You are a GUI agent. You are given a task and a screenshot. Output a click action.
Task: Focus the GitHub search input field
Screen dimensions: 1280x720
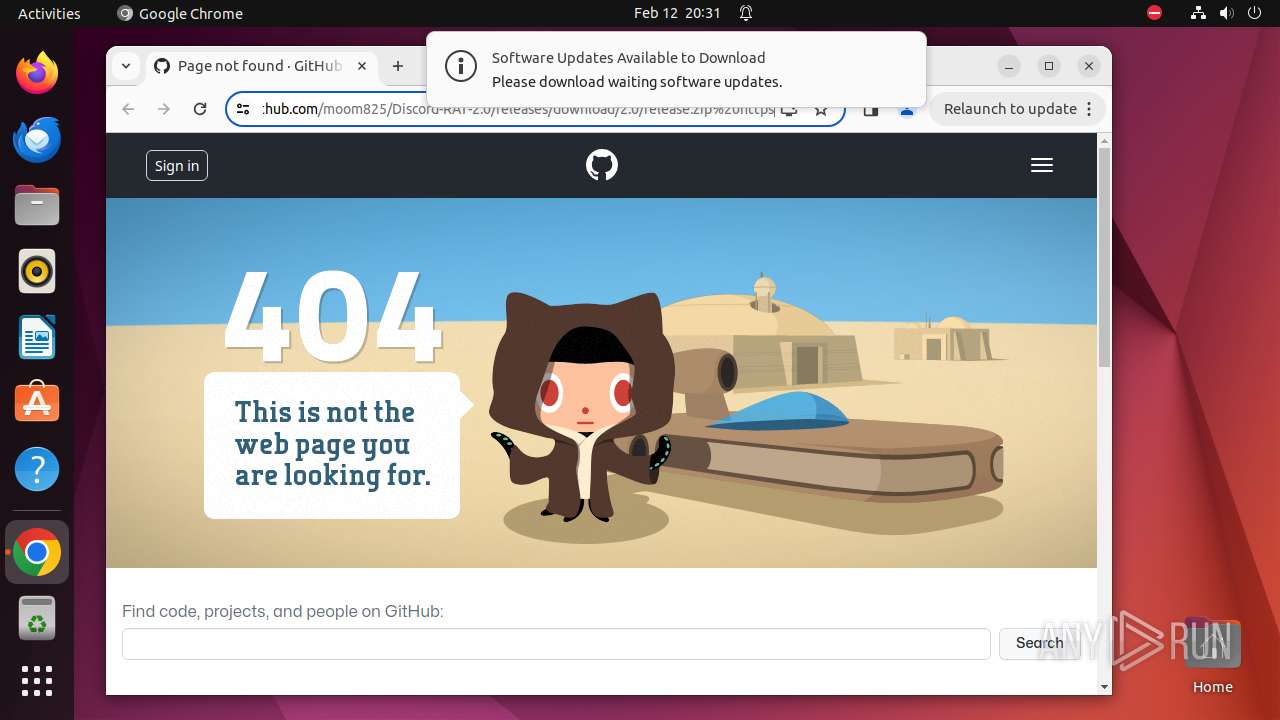[556, 644]
